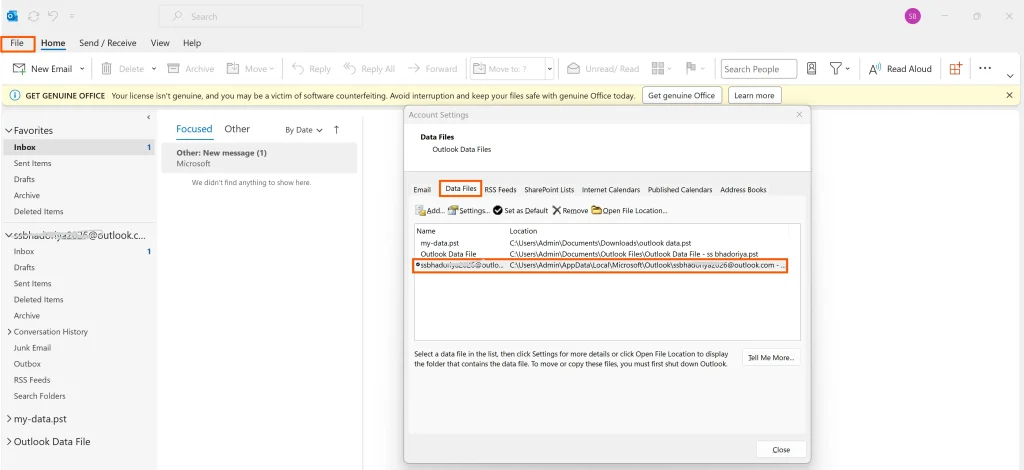Click Set as Default checkmark button

click(520, 210)
